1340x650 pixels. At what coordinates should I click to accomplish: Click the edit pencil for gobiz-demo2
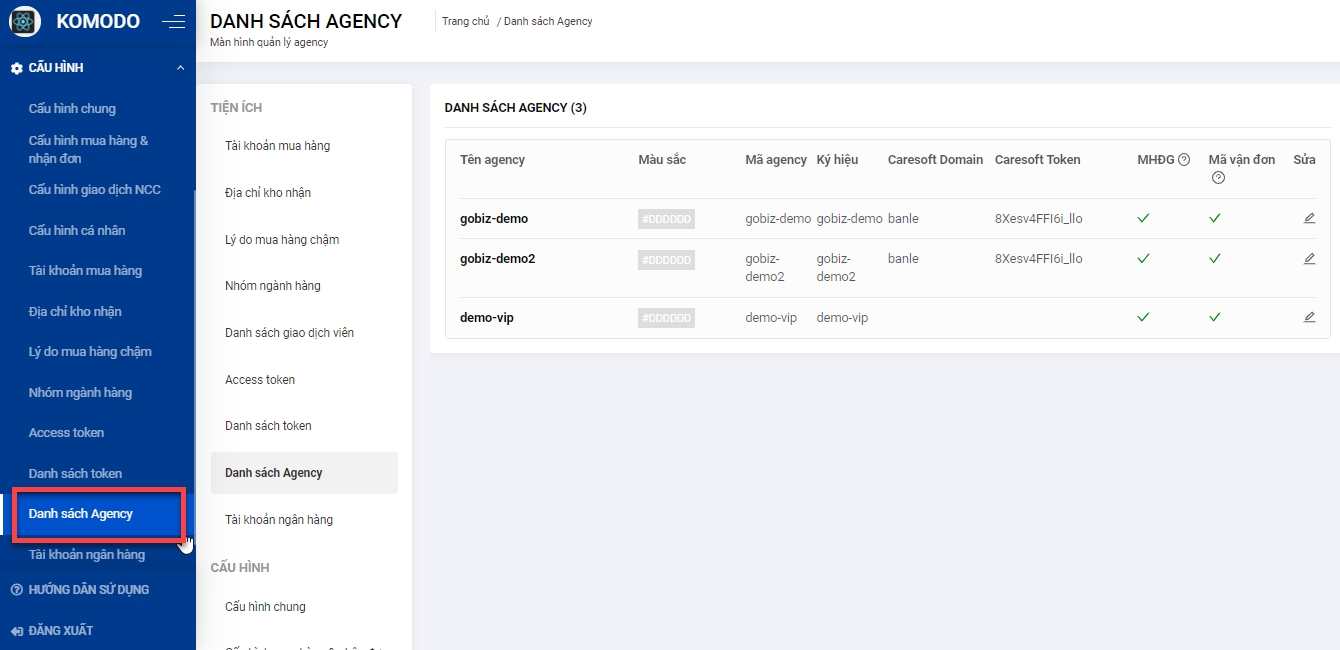(x=1309, y=258)
